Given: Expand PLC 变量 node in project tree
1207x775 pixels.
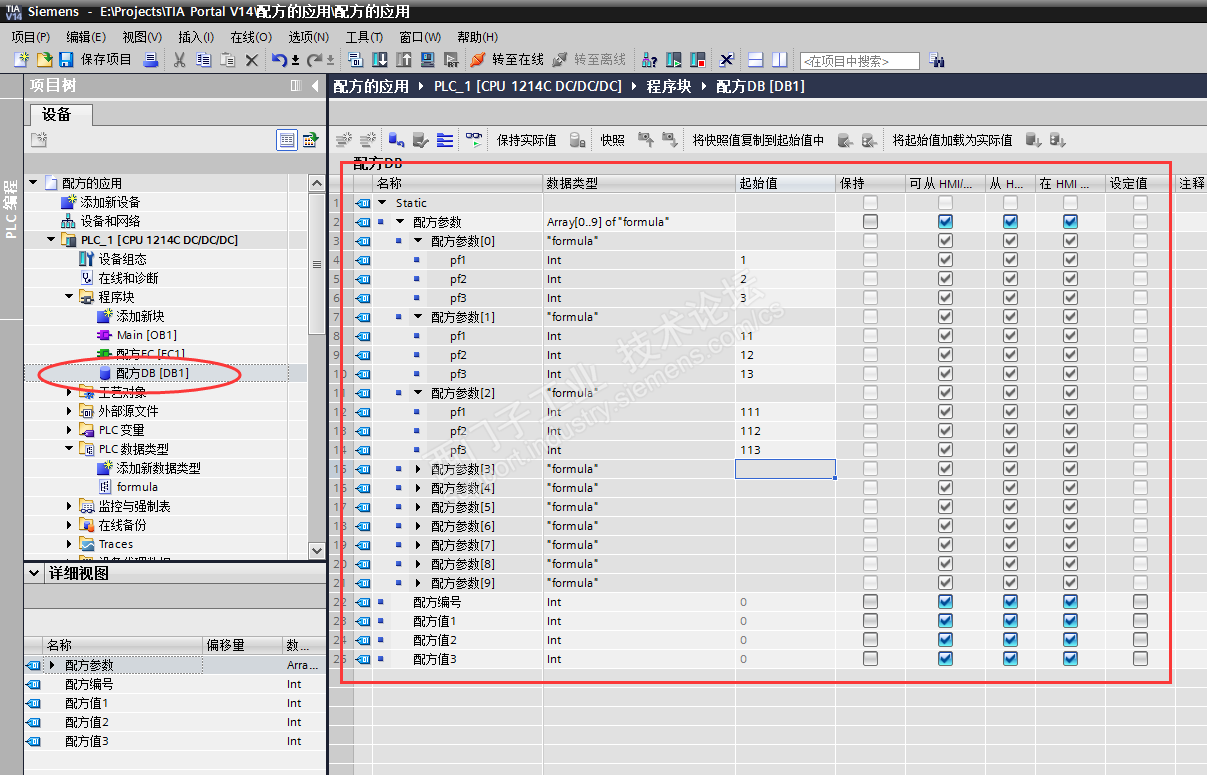Looking at the screenshot, I should 69,430.
